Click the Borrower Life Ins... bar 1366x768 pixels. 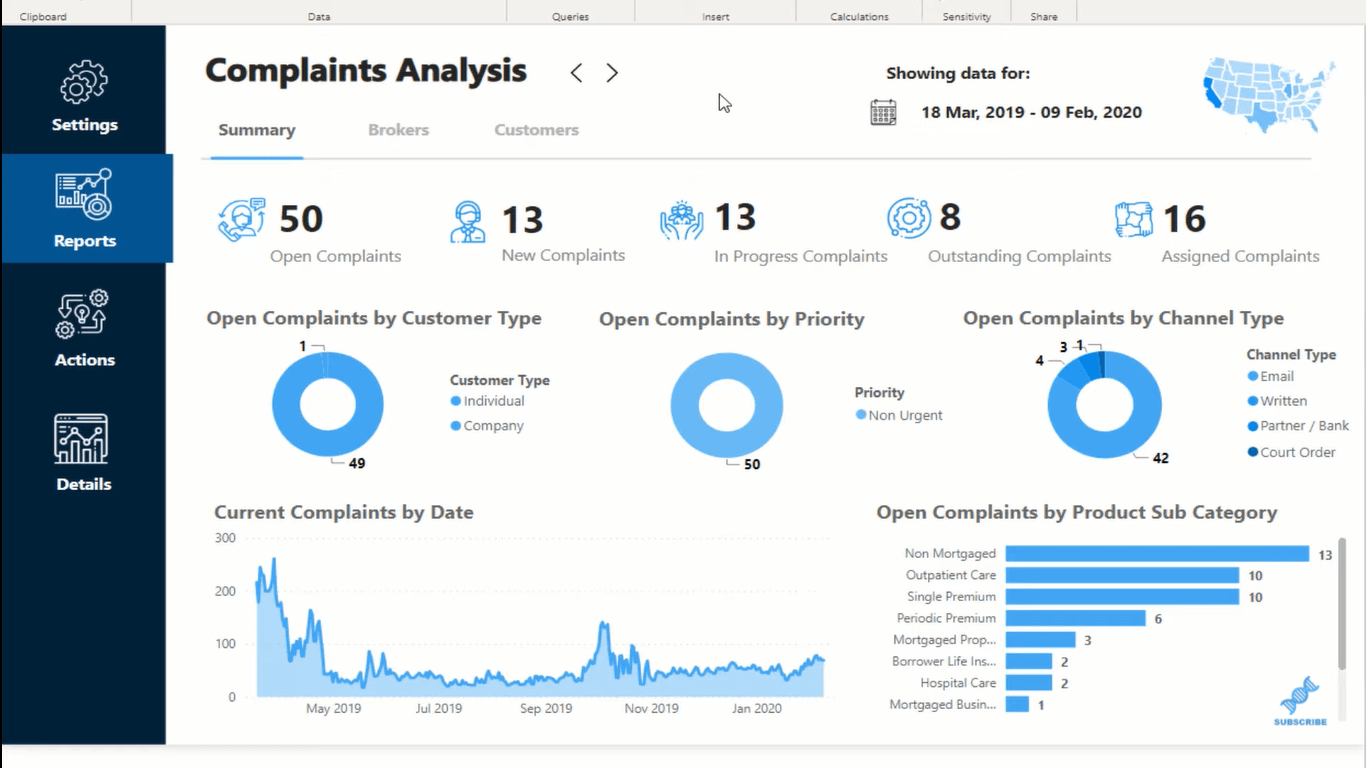1028,661
